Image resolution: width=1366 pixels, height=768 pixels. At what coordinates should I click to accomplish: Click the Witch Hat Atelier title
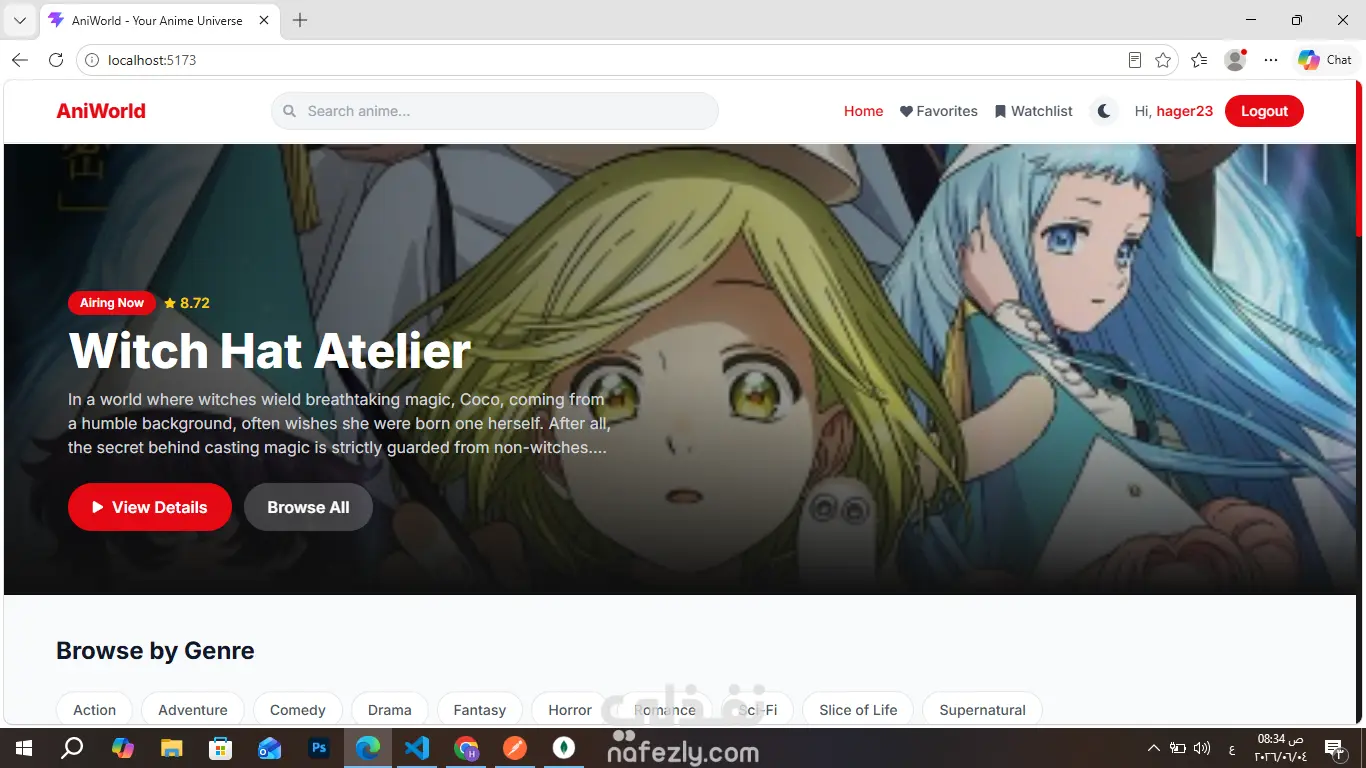[x=270, y=351]
